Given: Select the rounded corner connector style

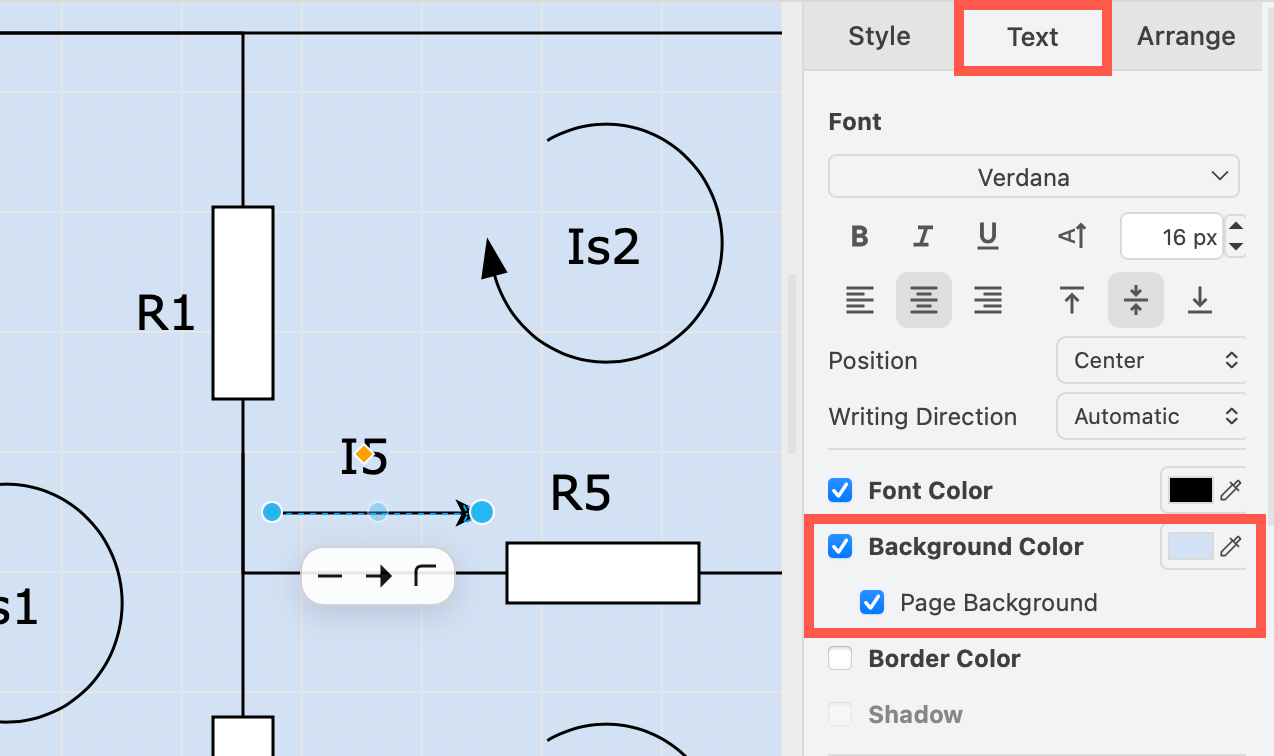Looking at the screenshot, I should 425,576.
